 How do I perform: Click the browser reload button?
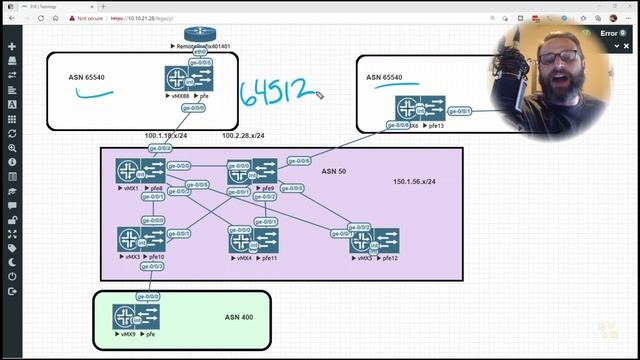tap(41, 18)
